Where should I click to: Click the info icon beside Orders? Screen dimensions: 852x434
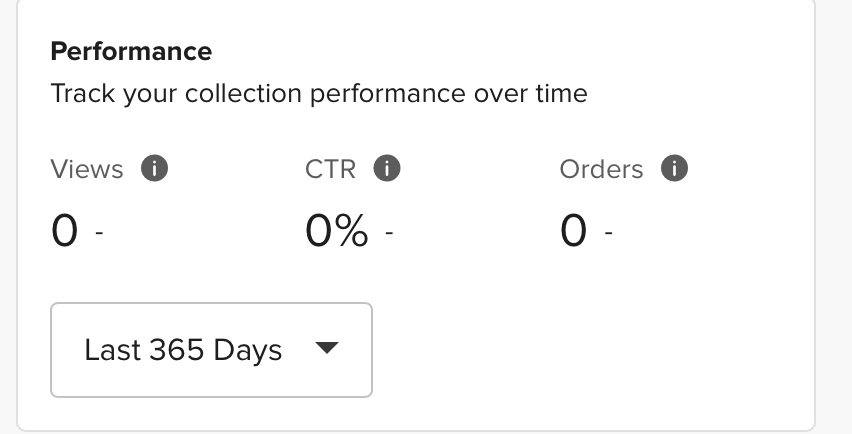tap(674, 168)
